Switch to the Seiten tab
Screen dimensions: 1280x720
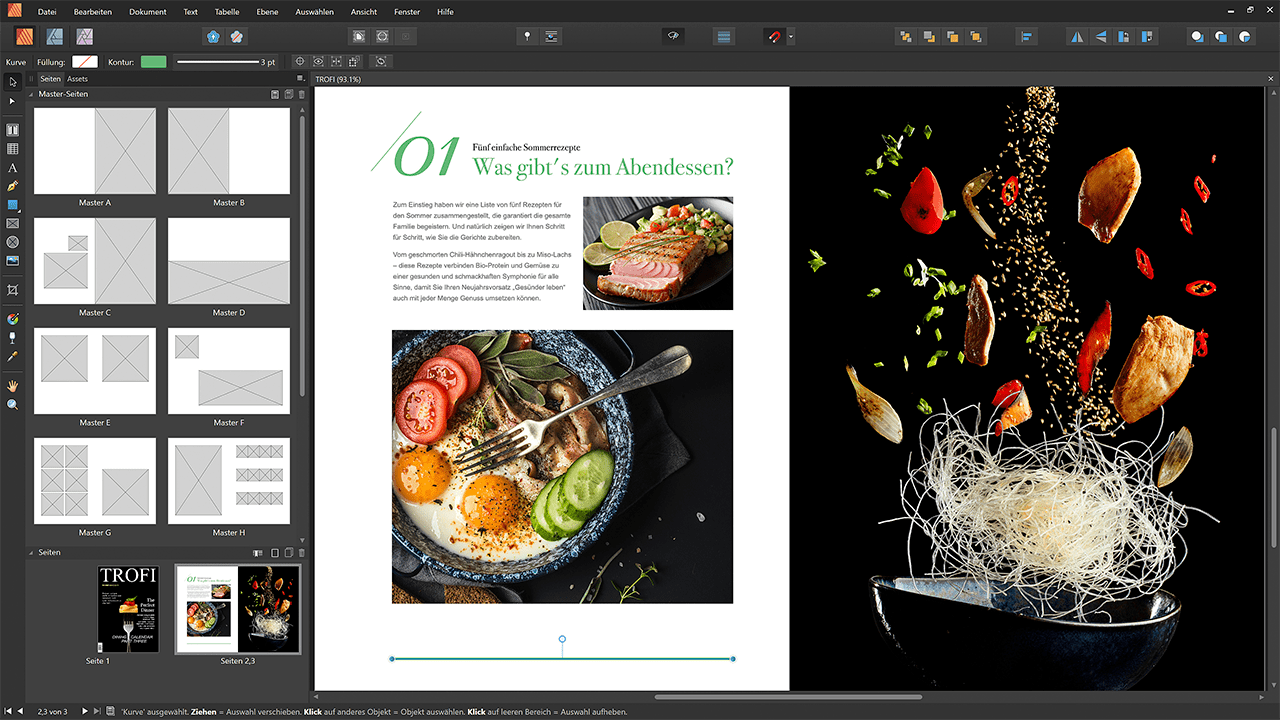(x=50, y=78)
